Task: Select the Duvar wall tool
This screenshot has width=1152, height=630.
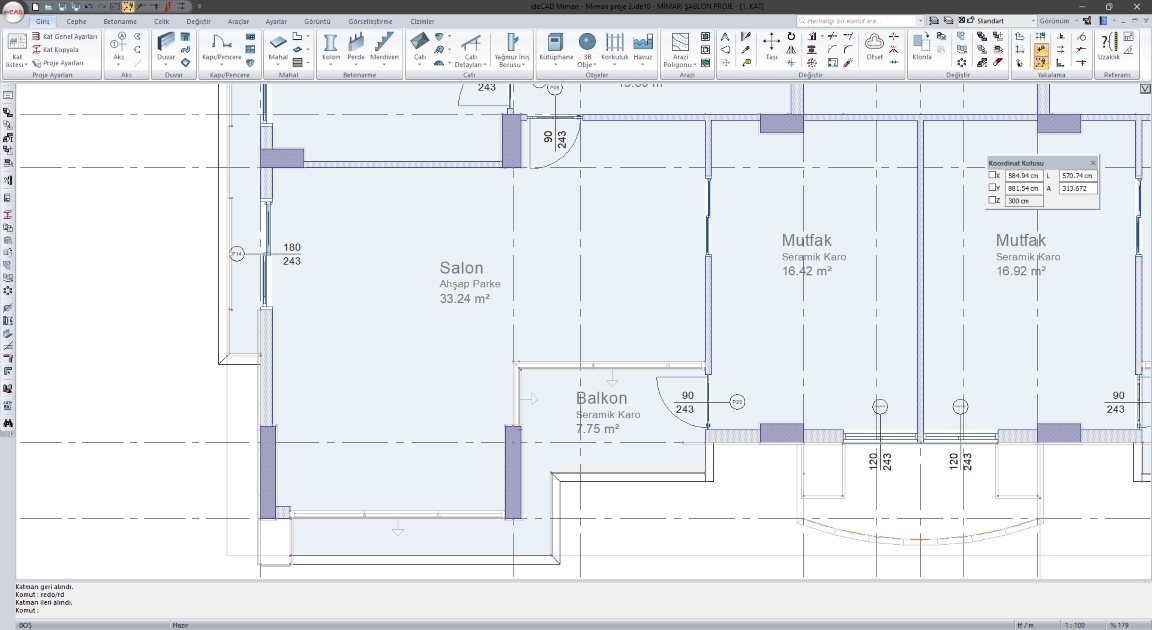Action: click(x=165, y=45)
